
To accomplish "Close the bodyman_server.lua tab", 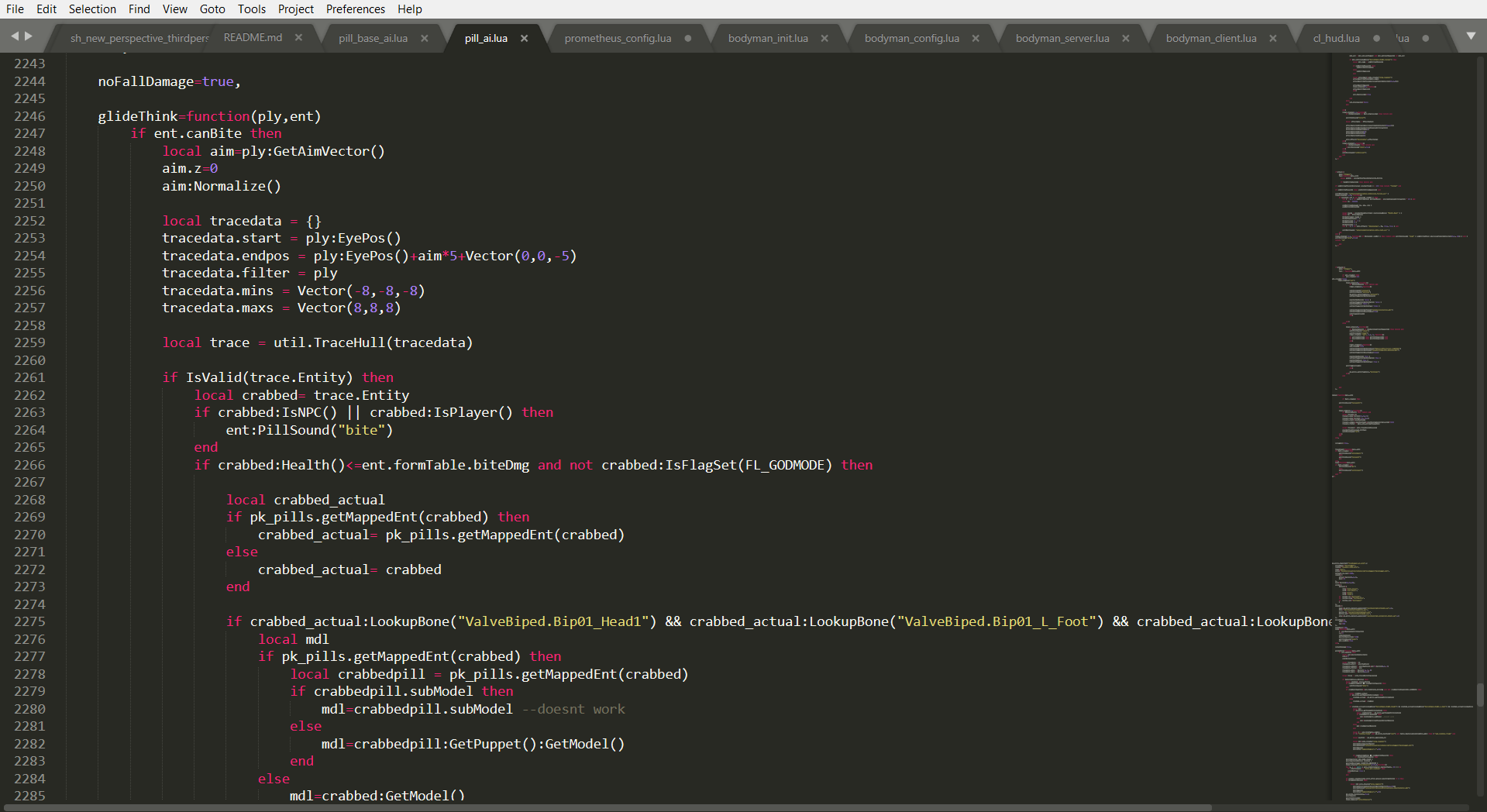I will pyautogui.click(x=1126, y=38).
